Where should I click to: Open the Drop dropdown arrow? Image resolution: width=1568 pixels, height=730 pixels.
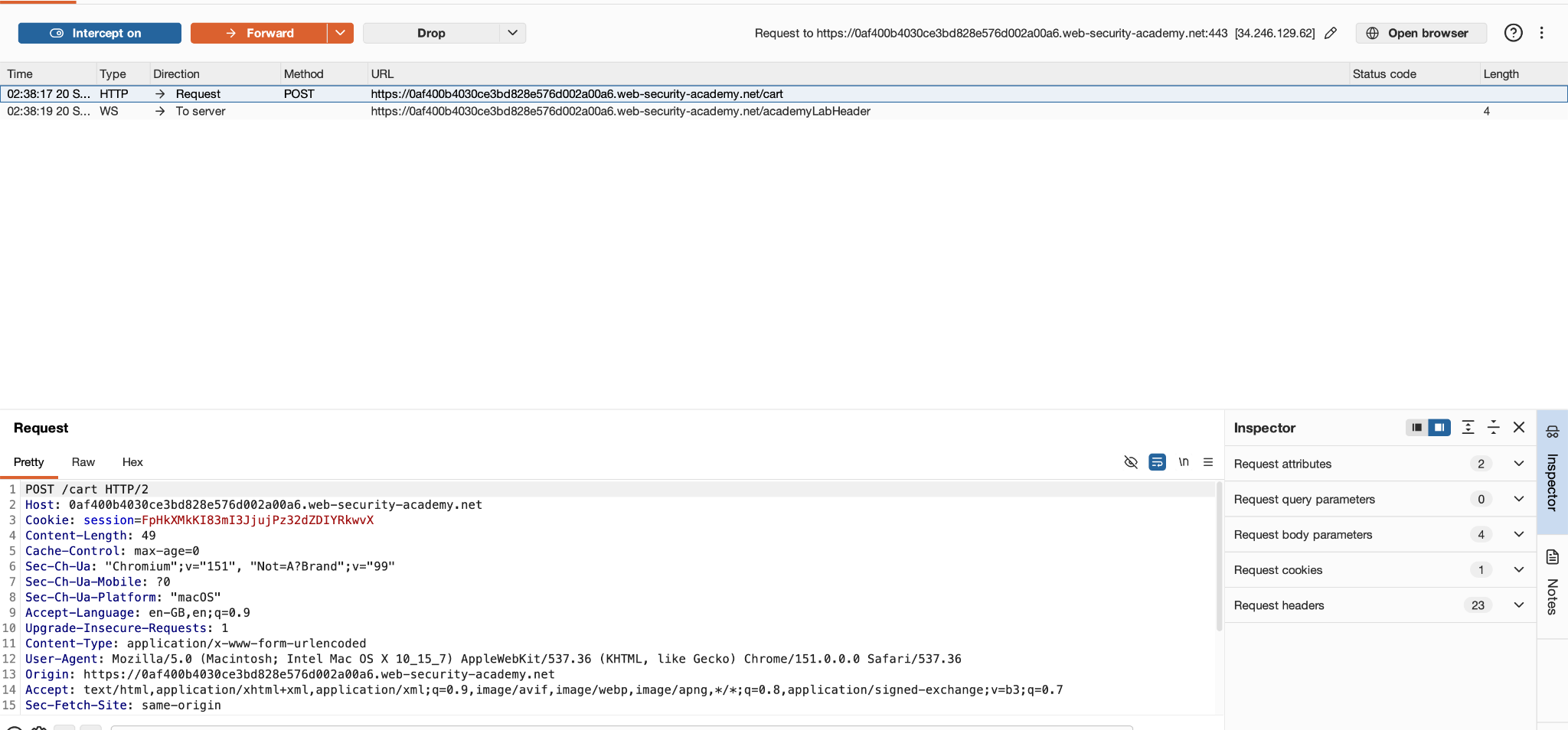(513, 33)
